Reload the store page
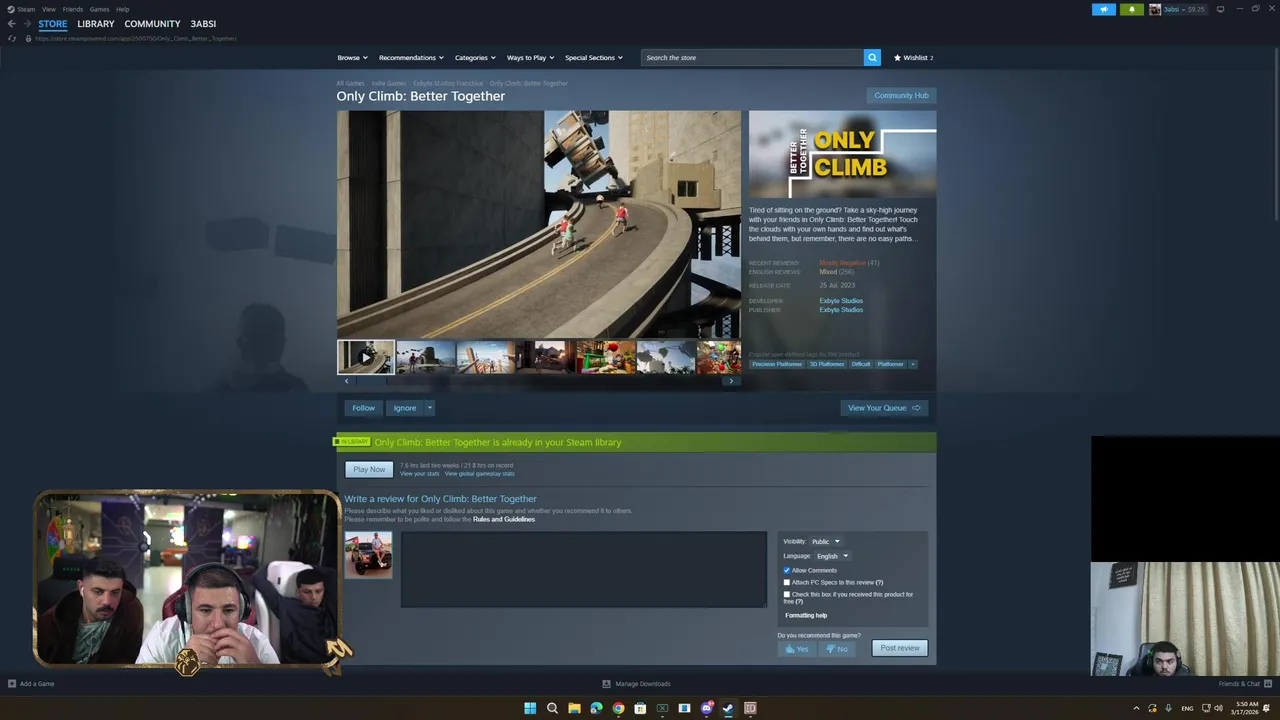1280x720 pixels. [12, 38]
